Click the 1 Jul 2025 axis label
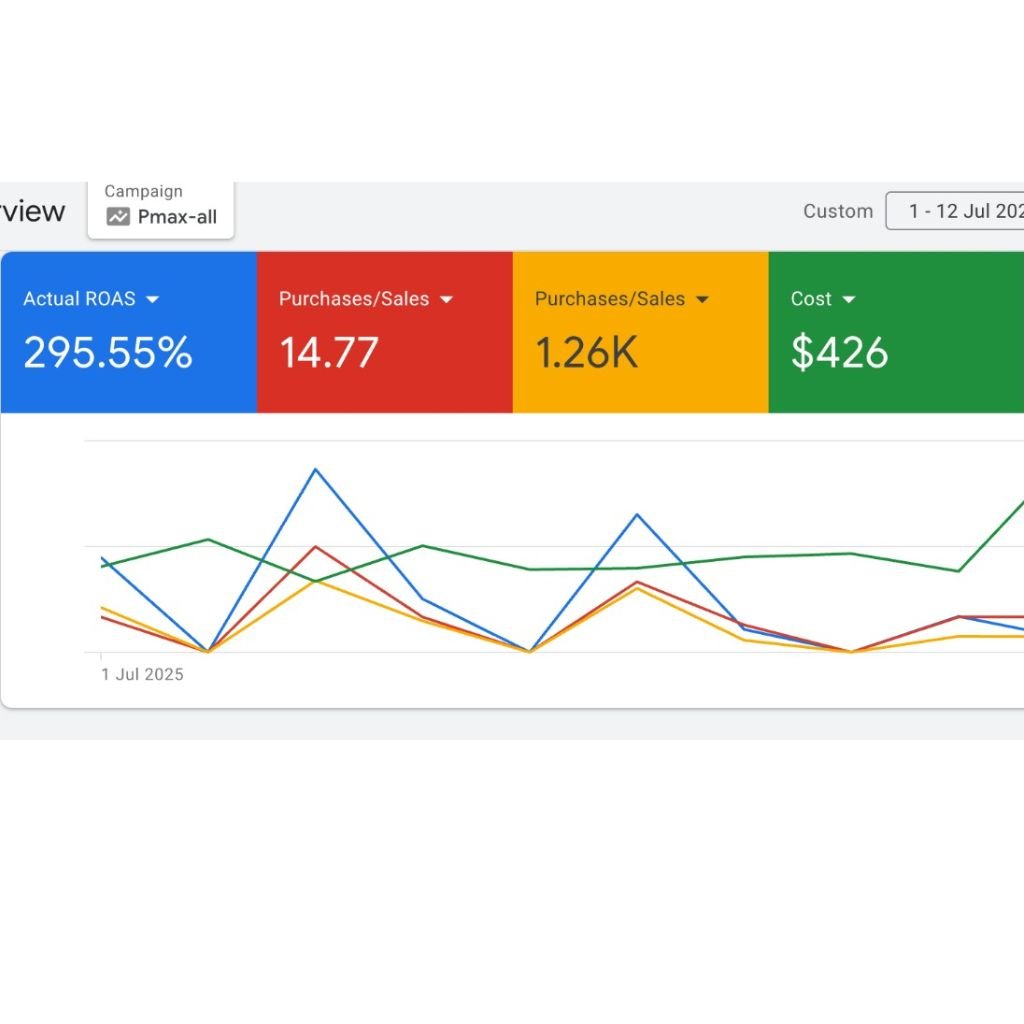 [x=142, y=674]
